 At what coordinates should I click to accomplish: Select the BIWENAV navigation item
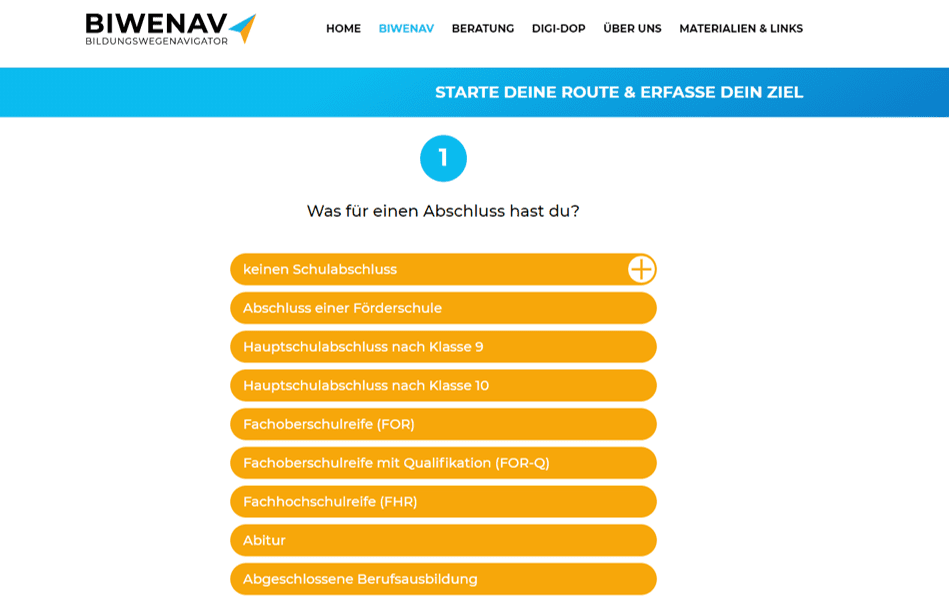[406, 28]
